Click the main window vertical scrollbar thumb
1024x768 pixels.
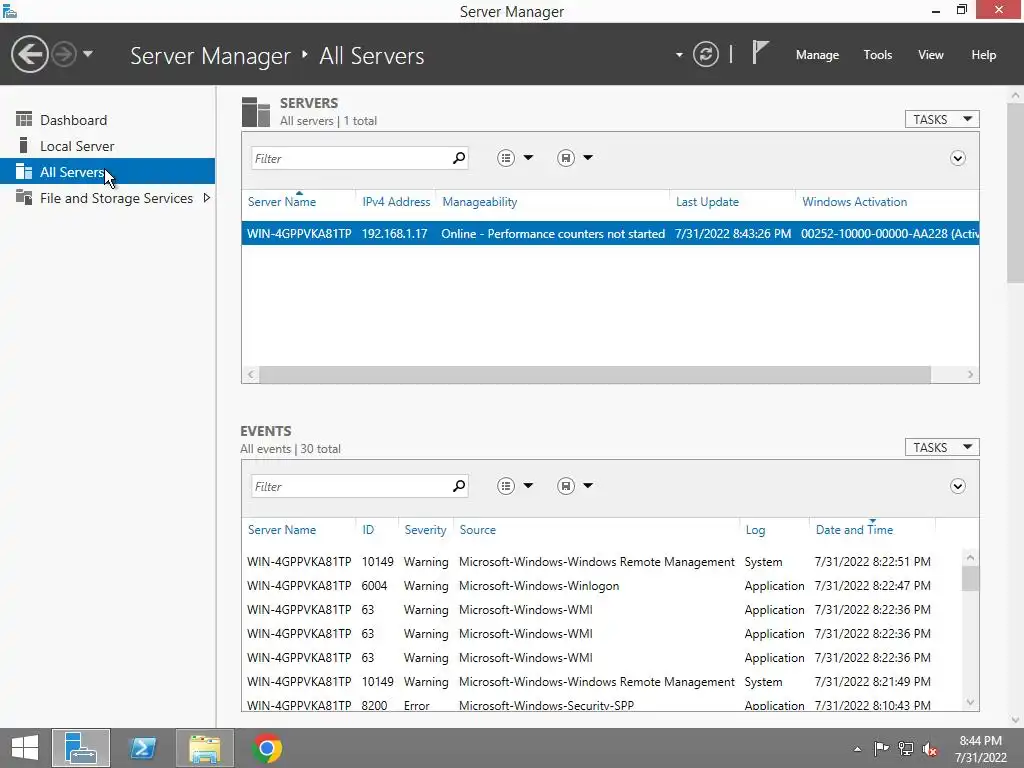click(x=1015, y=193)
